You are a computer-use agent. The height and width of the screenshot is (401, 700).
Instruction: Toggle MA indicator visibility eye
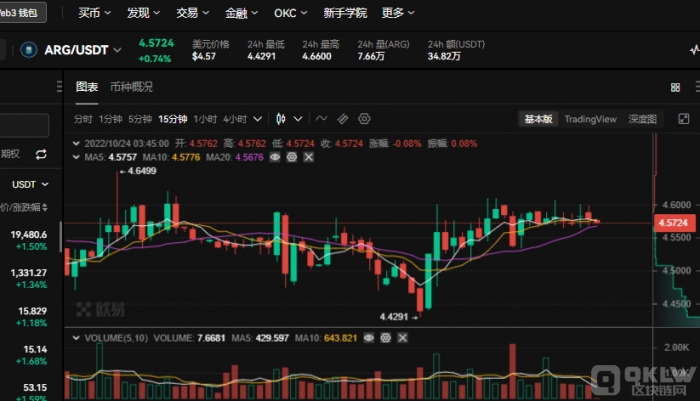click(275, 157)
